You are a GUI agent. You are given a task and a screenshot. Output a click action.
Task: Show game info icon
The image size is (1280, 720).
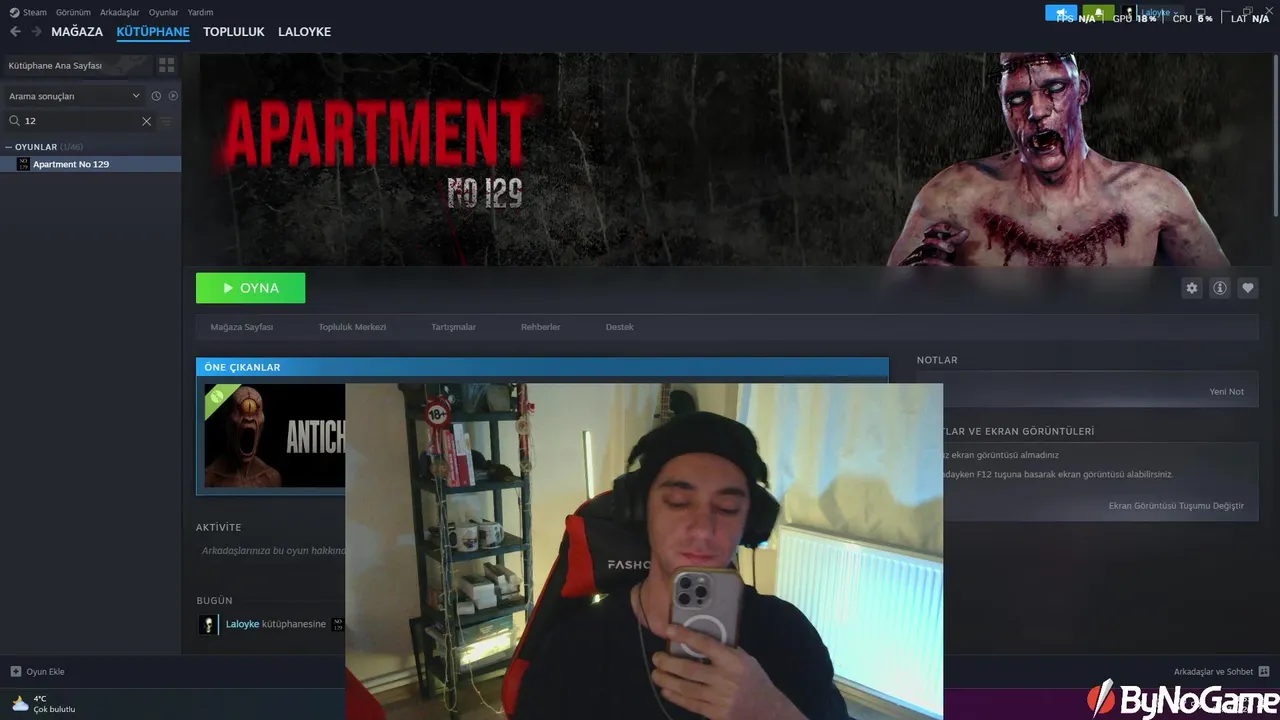(x=1220, y=288)
